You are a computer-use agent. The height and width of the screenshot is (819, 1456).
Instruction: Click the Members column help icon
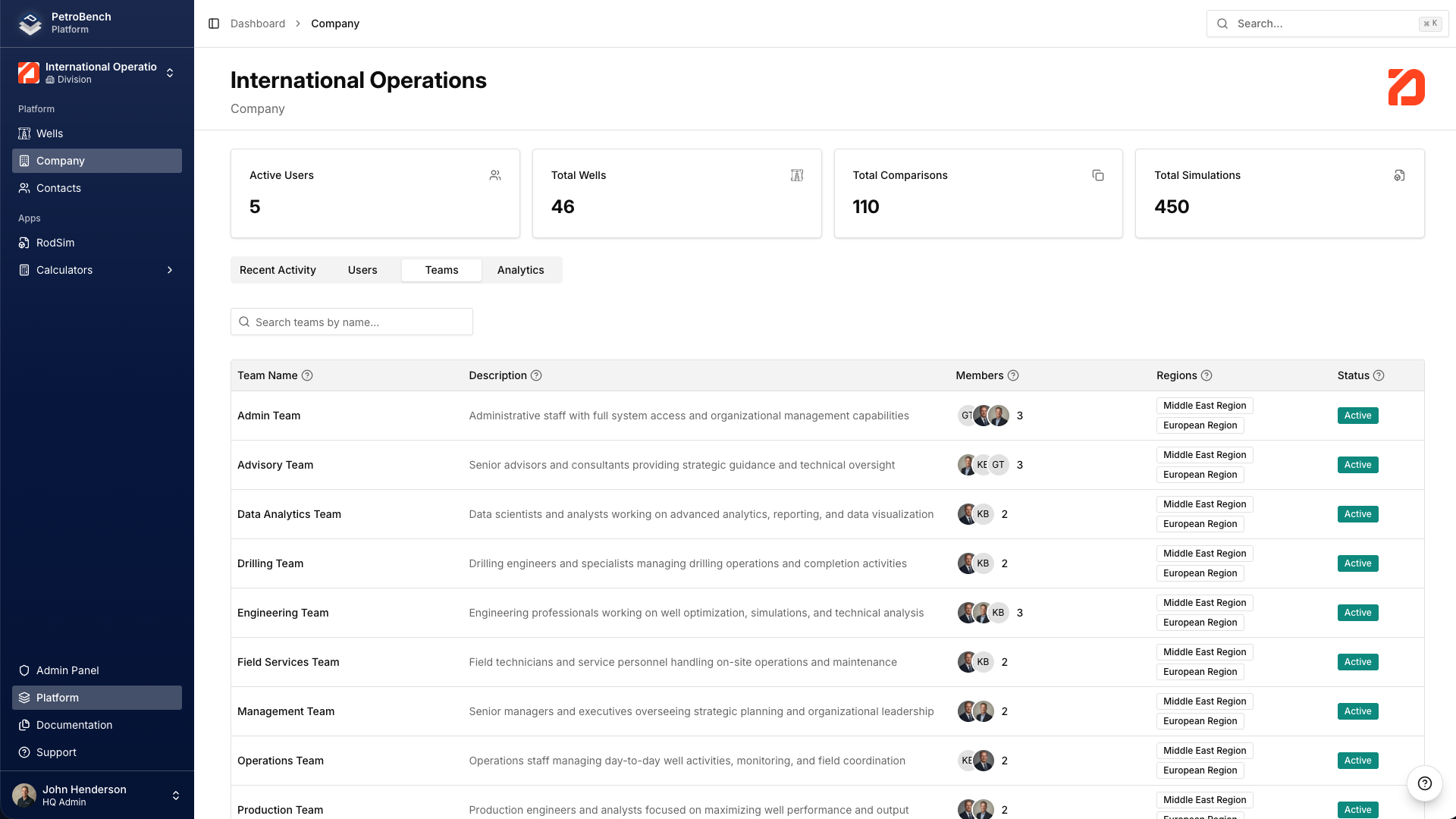click(x=1013, y=375)
